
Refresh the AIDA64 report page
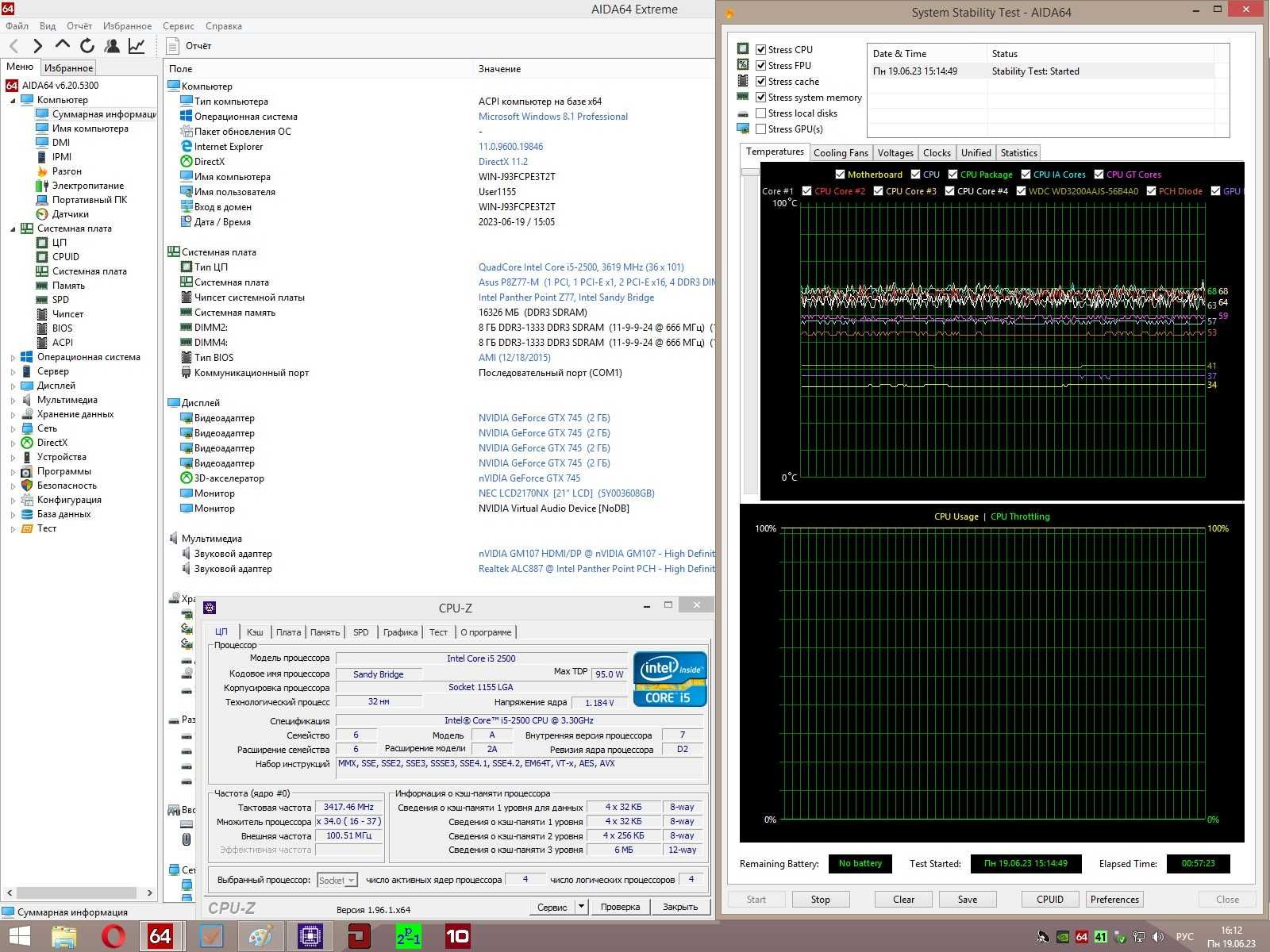[87, 46]
